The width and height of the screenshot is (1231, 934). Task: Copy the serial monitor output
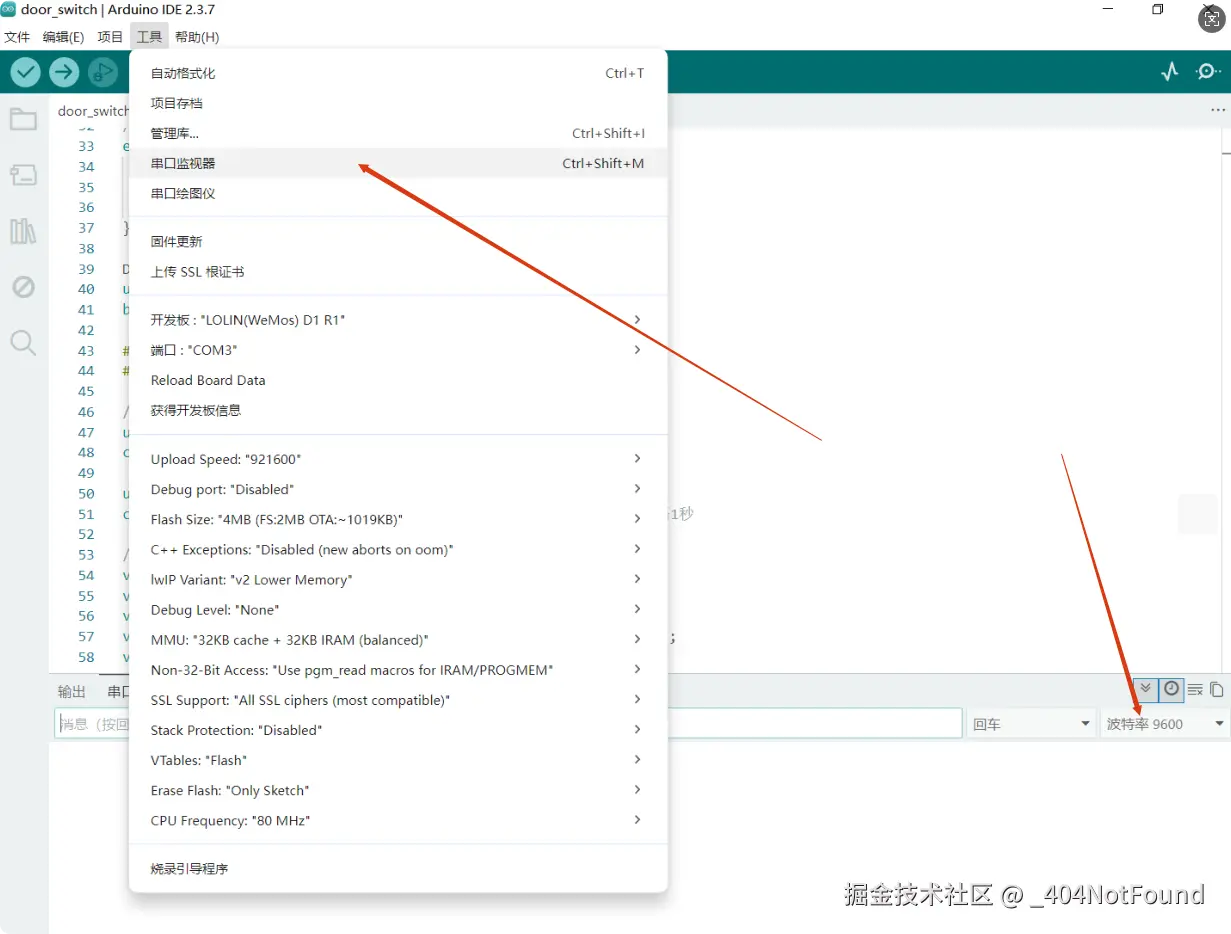(1217, 690)
